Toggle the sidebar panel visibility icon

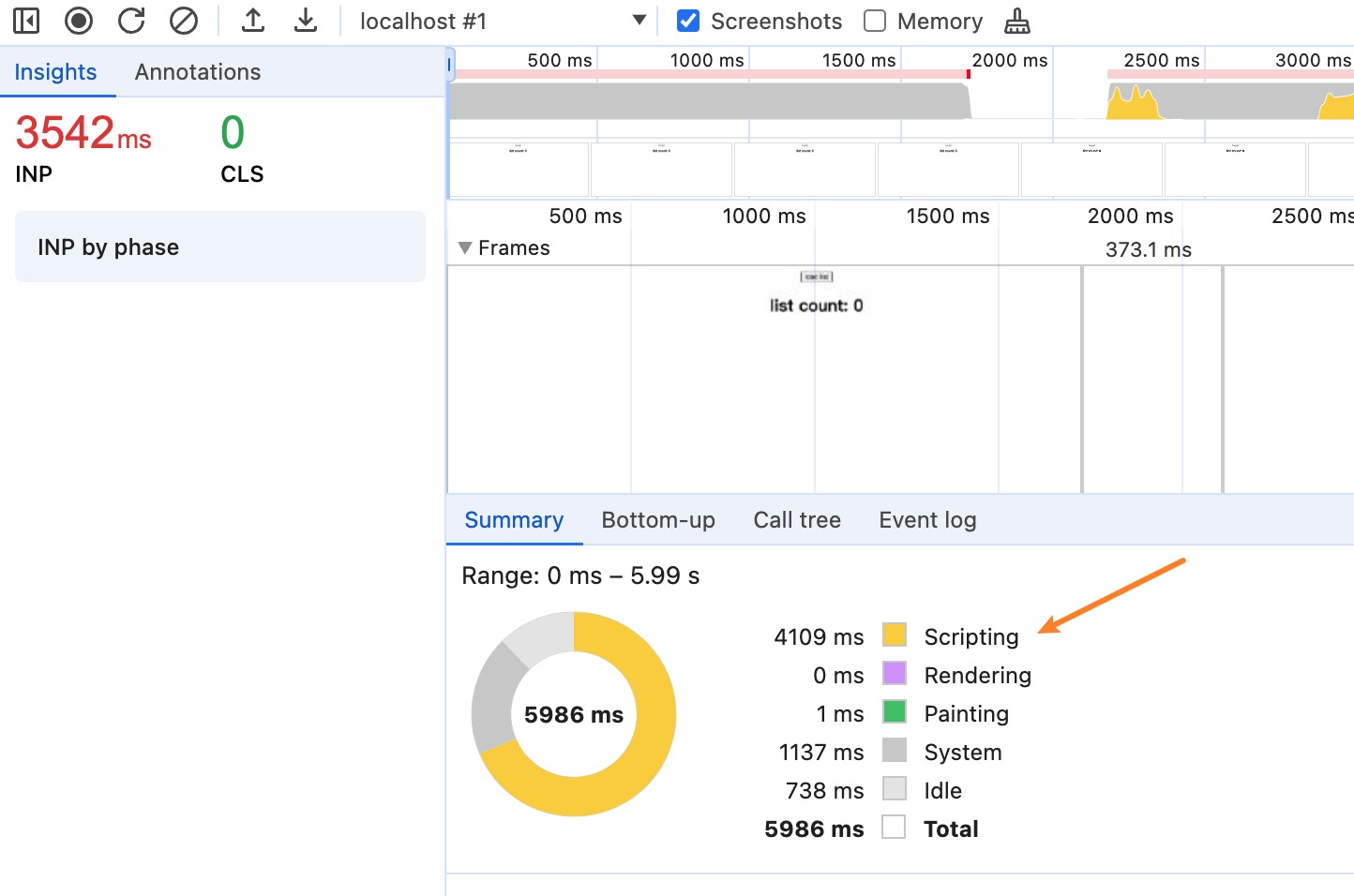pos(25,21)
